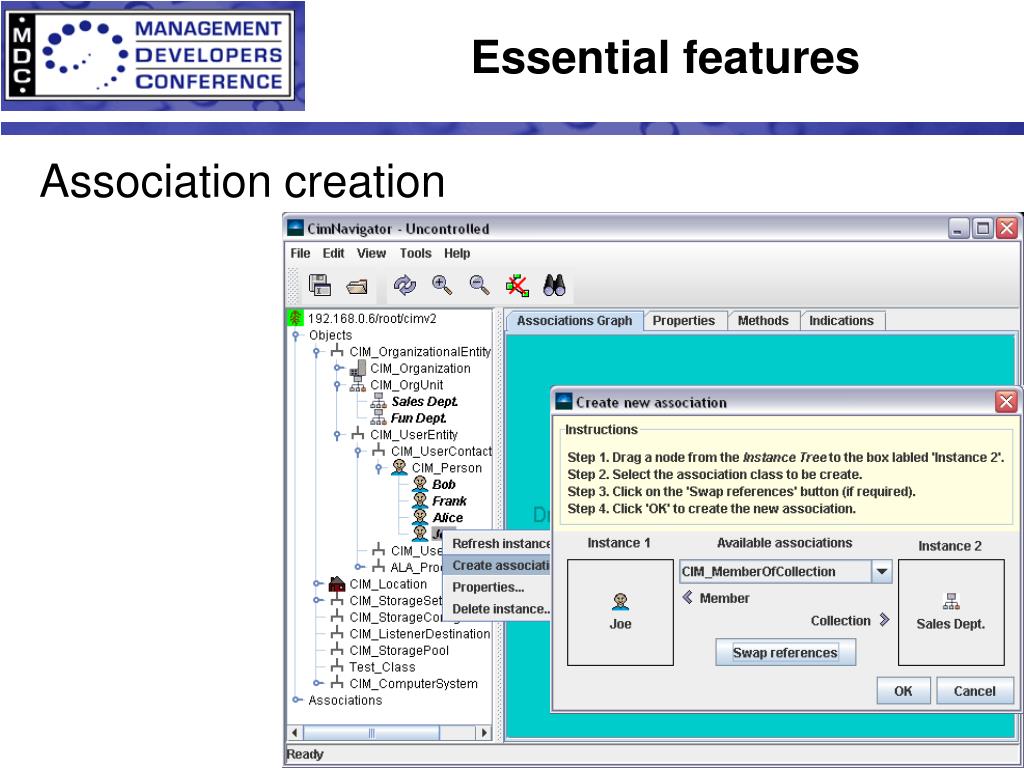
Task: Click the binoculars Find toolbar icon
Action: [x=554, y=285]
